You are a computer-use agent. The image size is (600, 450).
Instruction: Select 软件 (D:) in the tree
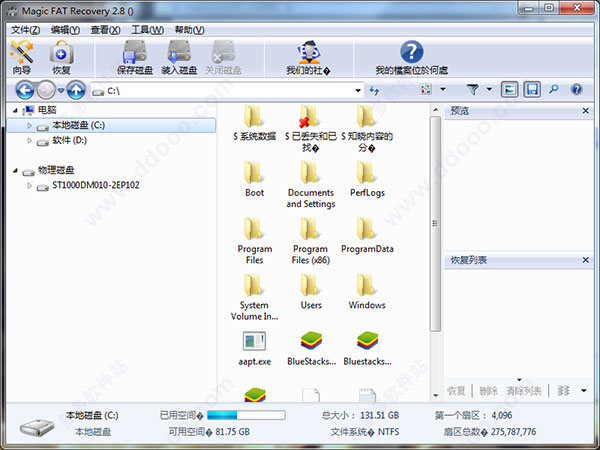pyautogui.click(x=69, y=140)
